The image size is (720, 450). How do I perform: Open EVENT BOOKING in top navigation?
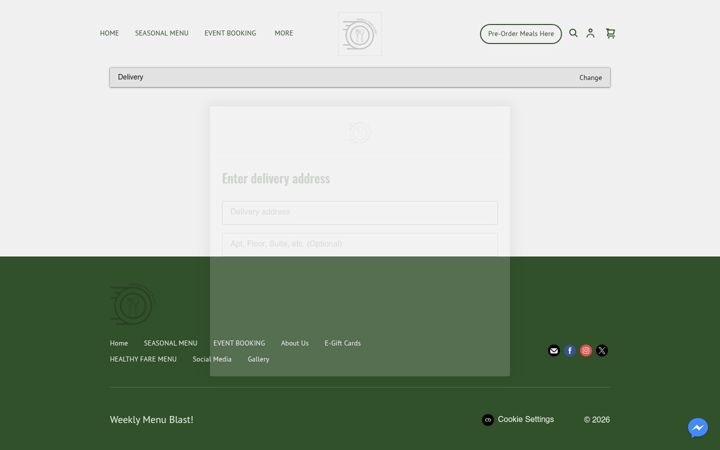pyautogui.click(x=230, y=33)
